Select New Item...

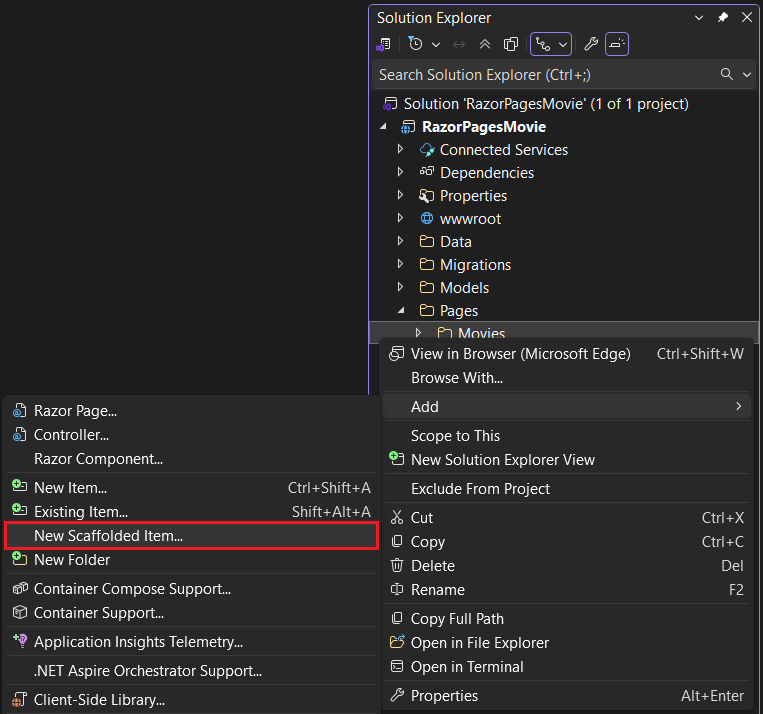pos(191,488)
